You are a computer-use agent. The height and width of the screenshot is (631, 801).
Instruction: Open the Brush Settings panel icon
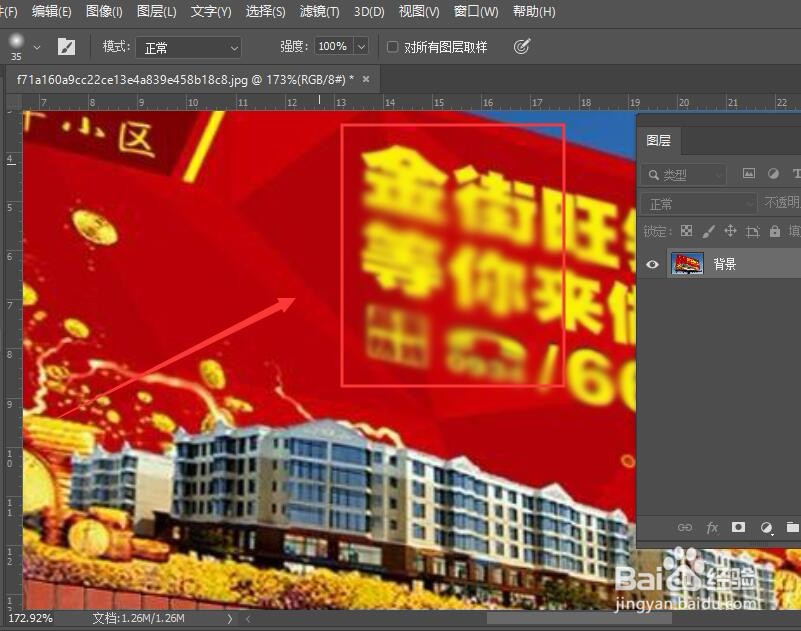click(x=66, y=46)
